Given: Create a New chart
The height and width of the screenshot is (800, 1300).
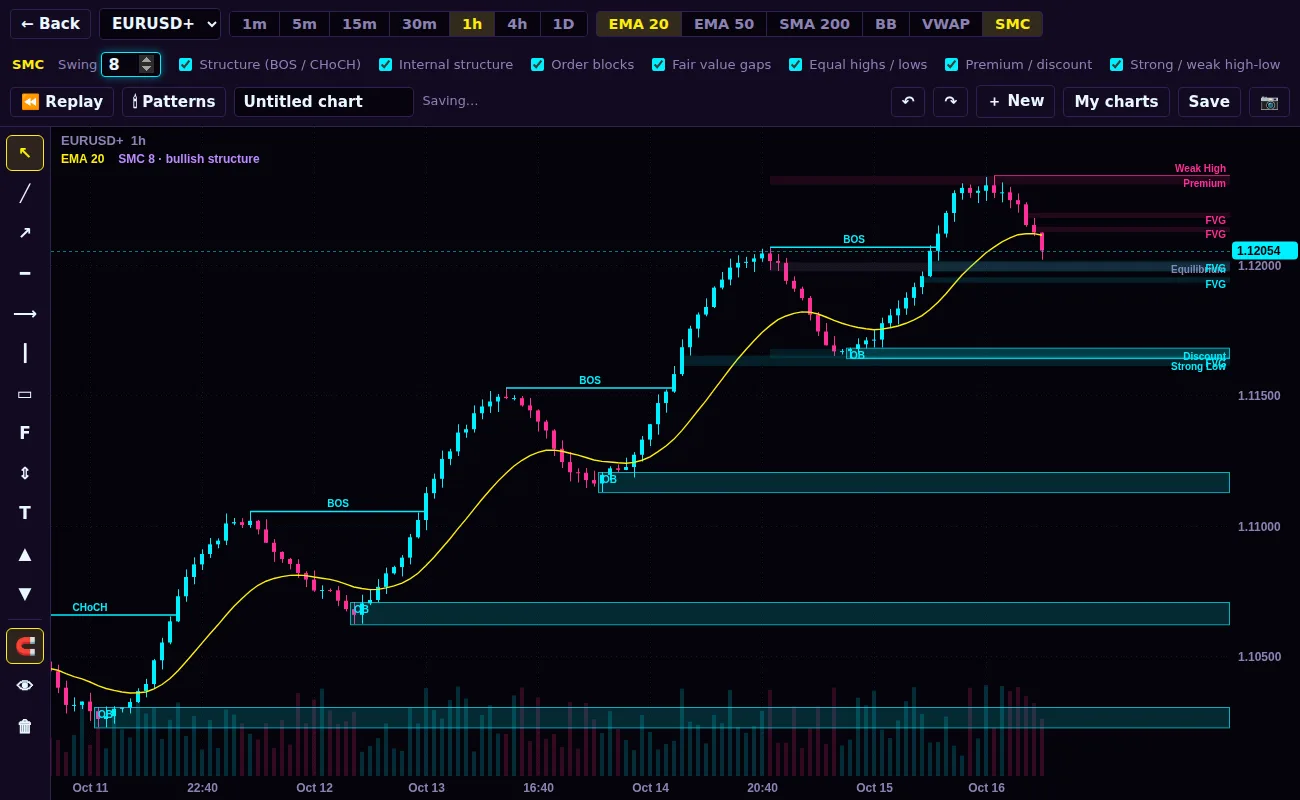Looking at the screenshot, I should coord(1016,102).
